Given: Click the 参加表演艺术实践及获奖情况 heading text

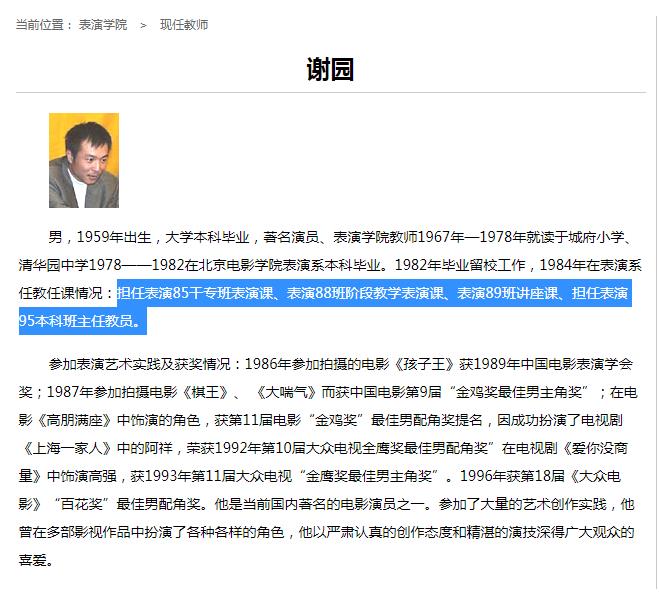Looking at the screenshot, I should pos(139,364).
